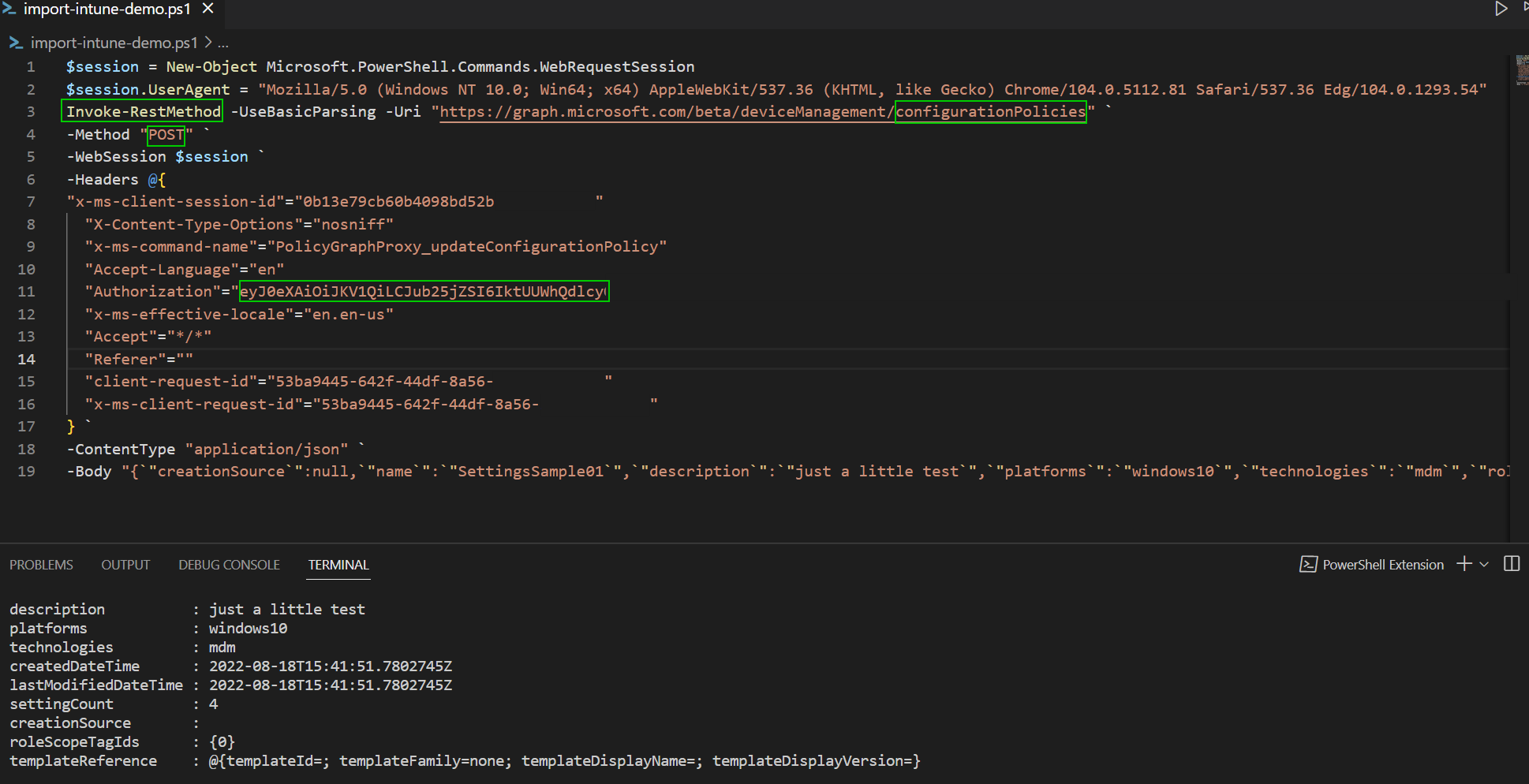Click the PowerShell terminal icon

coord(1308,565)
